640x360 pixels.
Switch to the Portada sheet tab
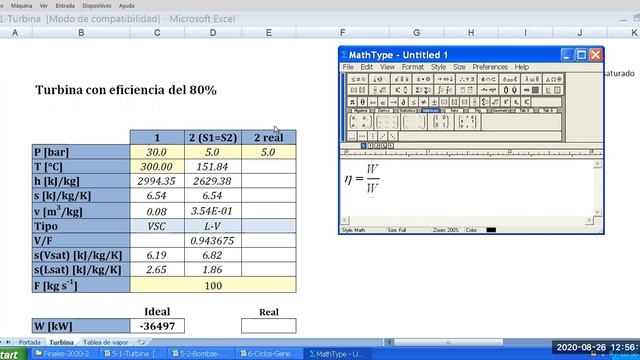tap(29, 342)
